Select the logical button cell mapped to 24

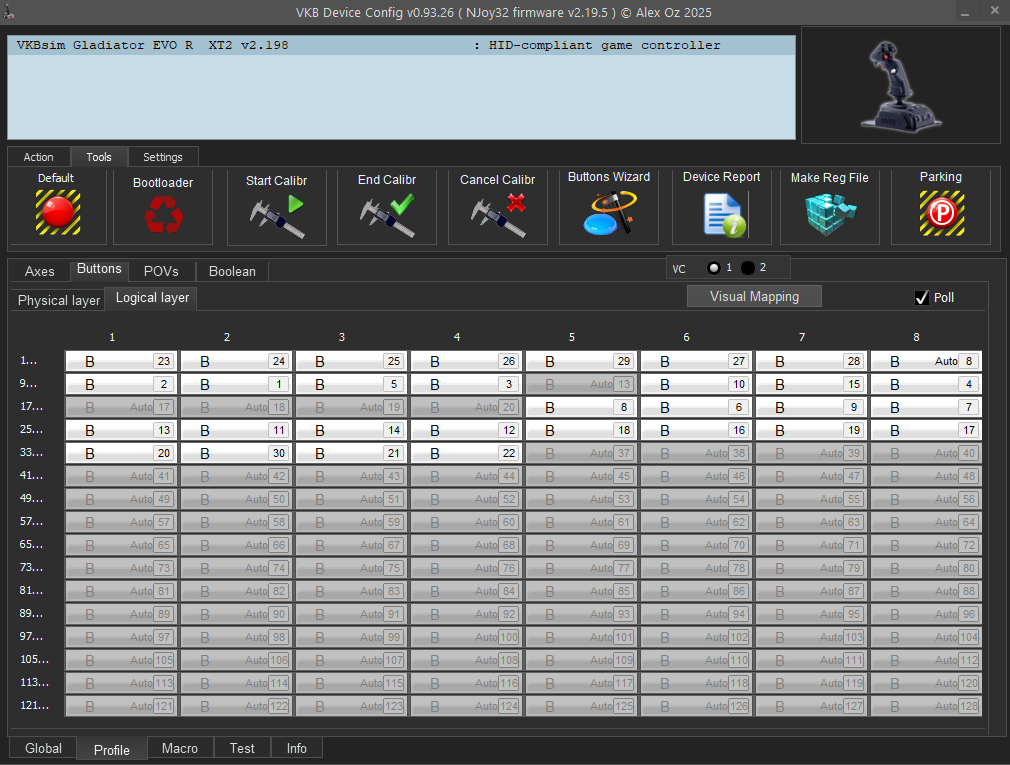pos(236,361)
